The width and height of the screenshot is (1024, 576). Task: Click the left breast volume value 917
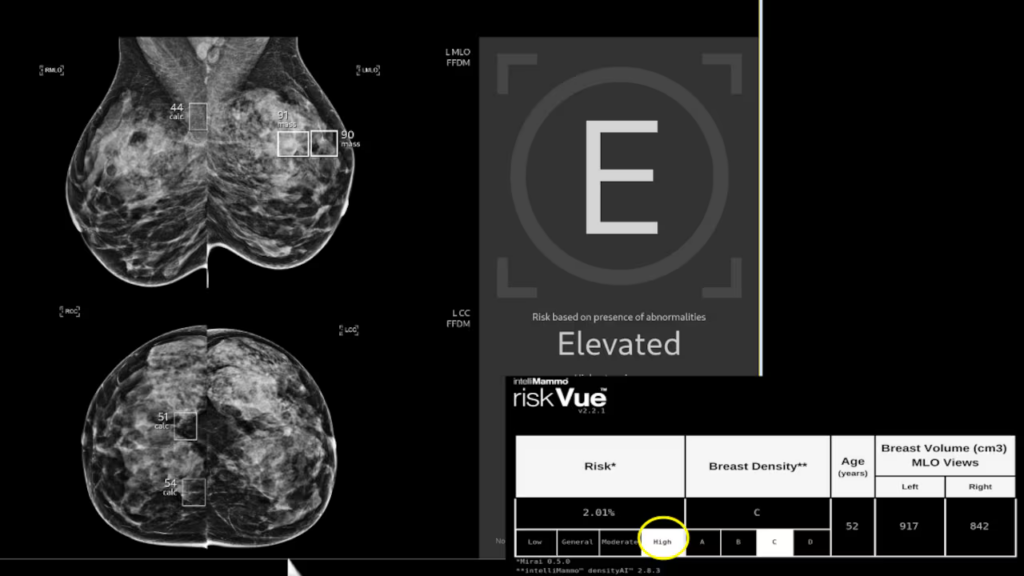click(909, 525)
